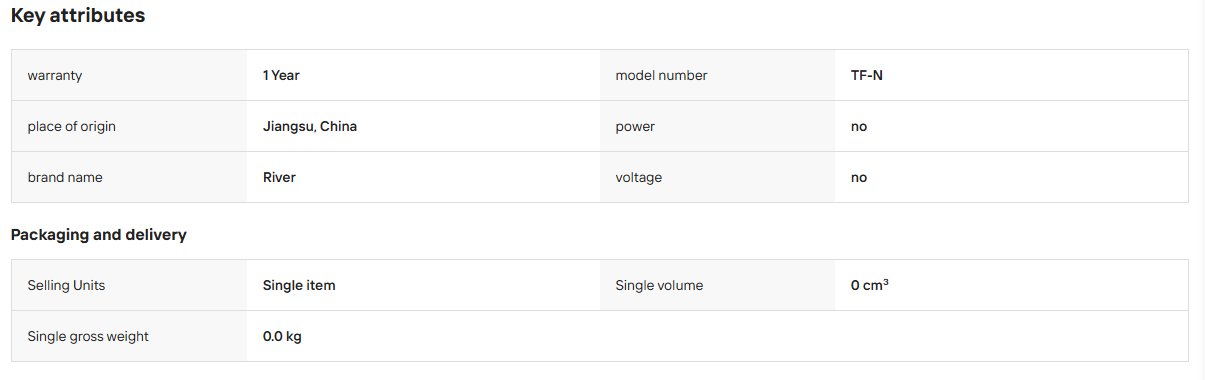Click the Key attributes heading
This screenshot has height=380, width=1207.
tap(78, 16)
